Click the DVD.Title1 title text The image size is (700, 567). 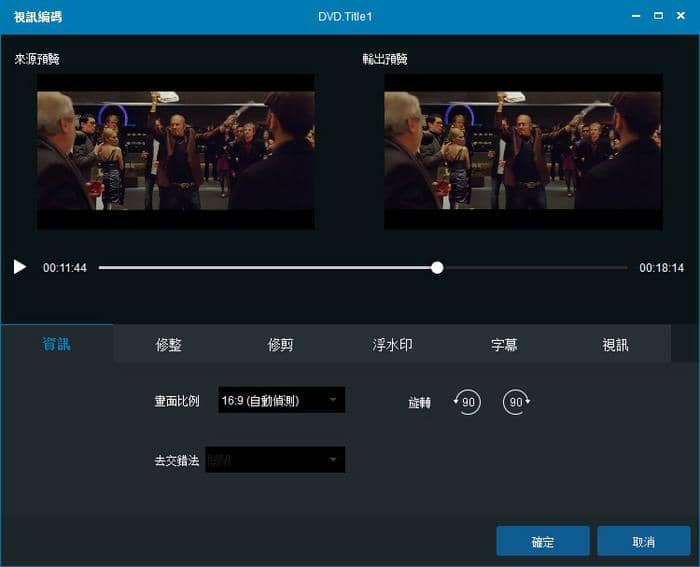[345, 17]
